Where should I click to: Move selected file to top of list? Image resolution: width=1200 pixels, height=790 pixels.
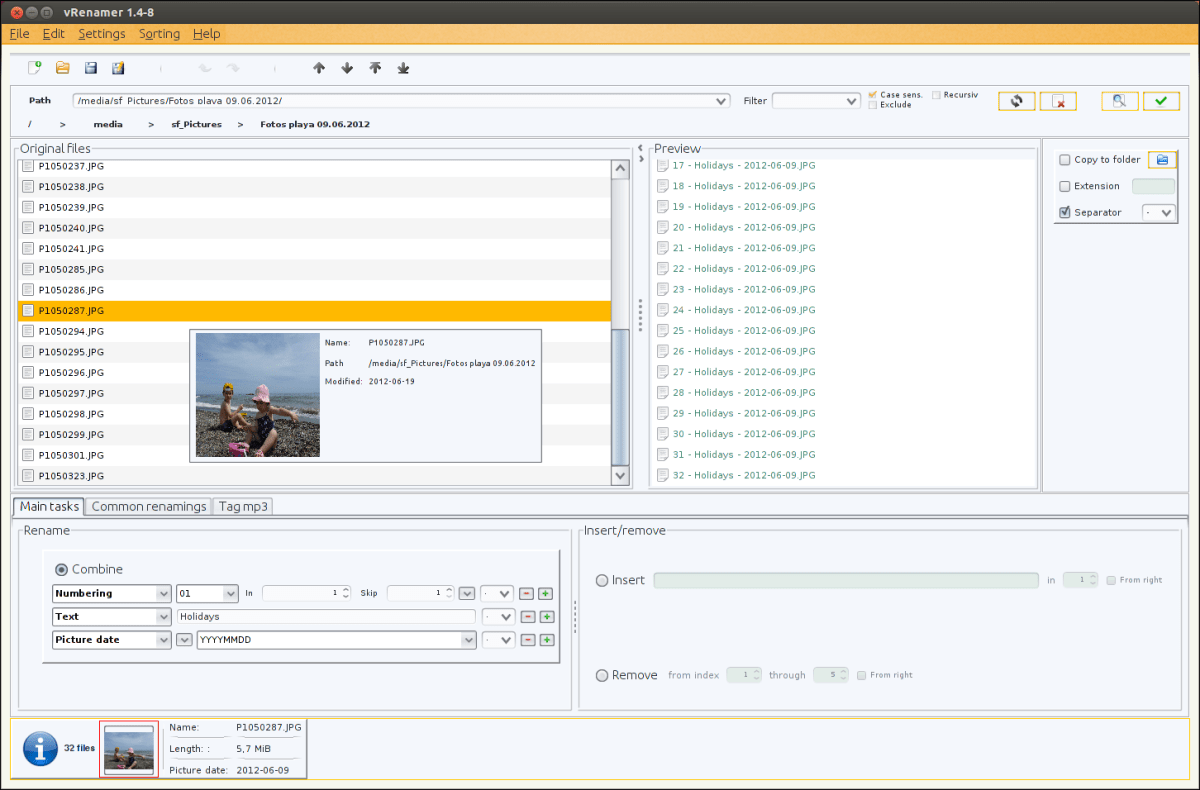click(375, 68)
